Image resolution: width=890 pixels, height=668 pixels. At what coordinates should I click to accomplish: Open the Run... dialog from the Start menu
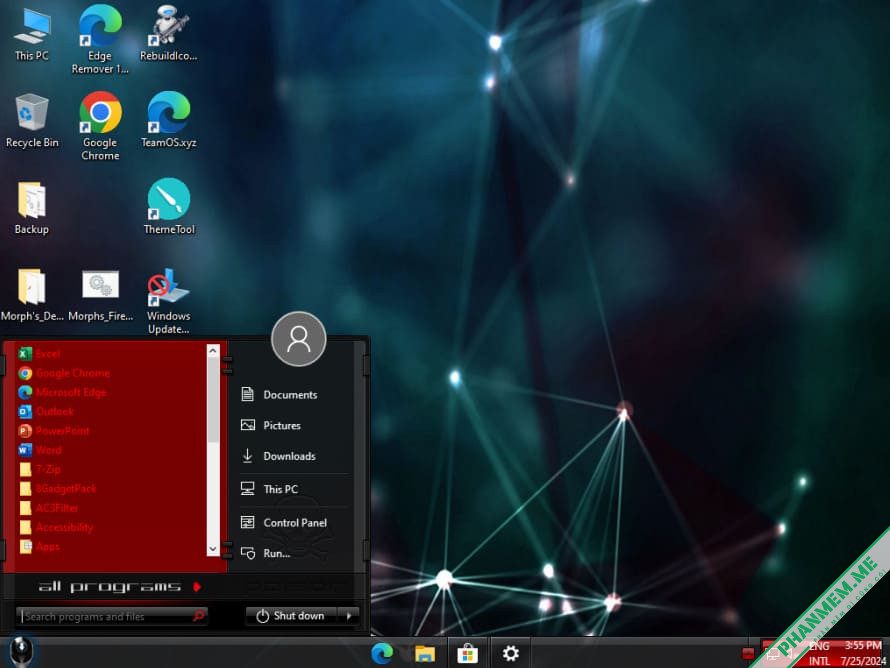tap(265, 553)
